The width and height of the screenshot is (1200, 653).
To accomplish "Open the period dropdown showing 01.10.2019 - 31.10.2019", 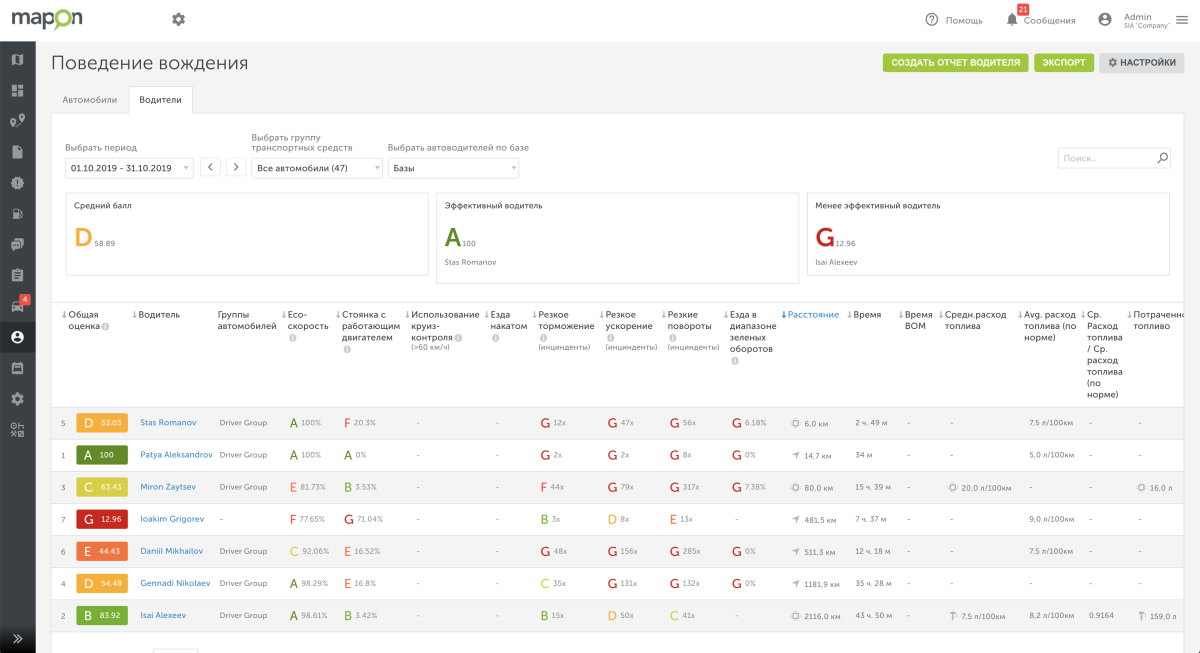I will [129, 168].
